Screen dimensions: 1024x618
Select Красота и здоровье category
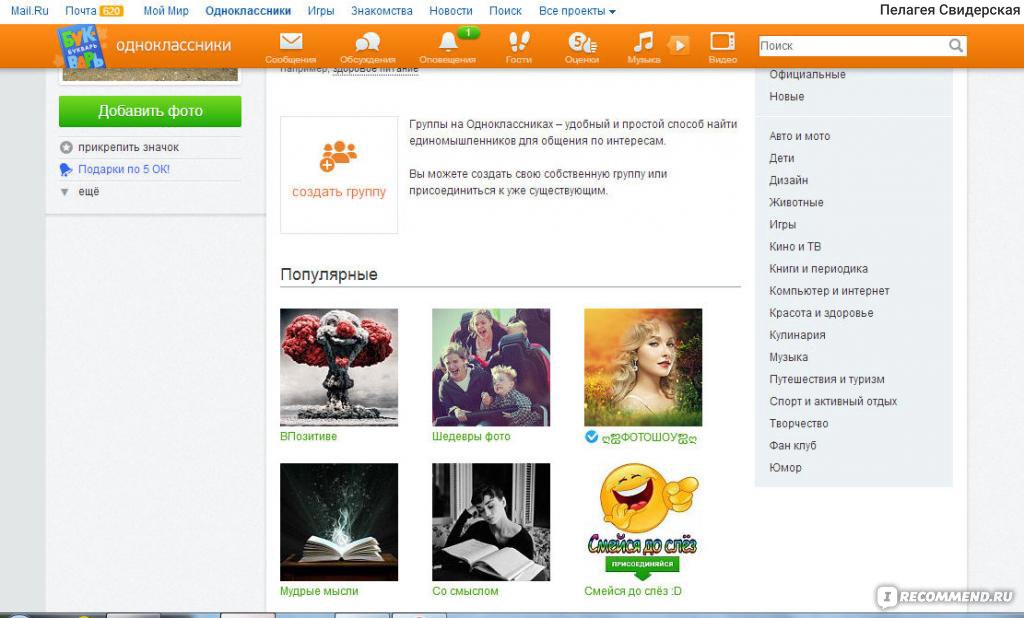pos(822,314)
